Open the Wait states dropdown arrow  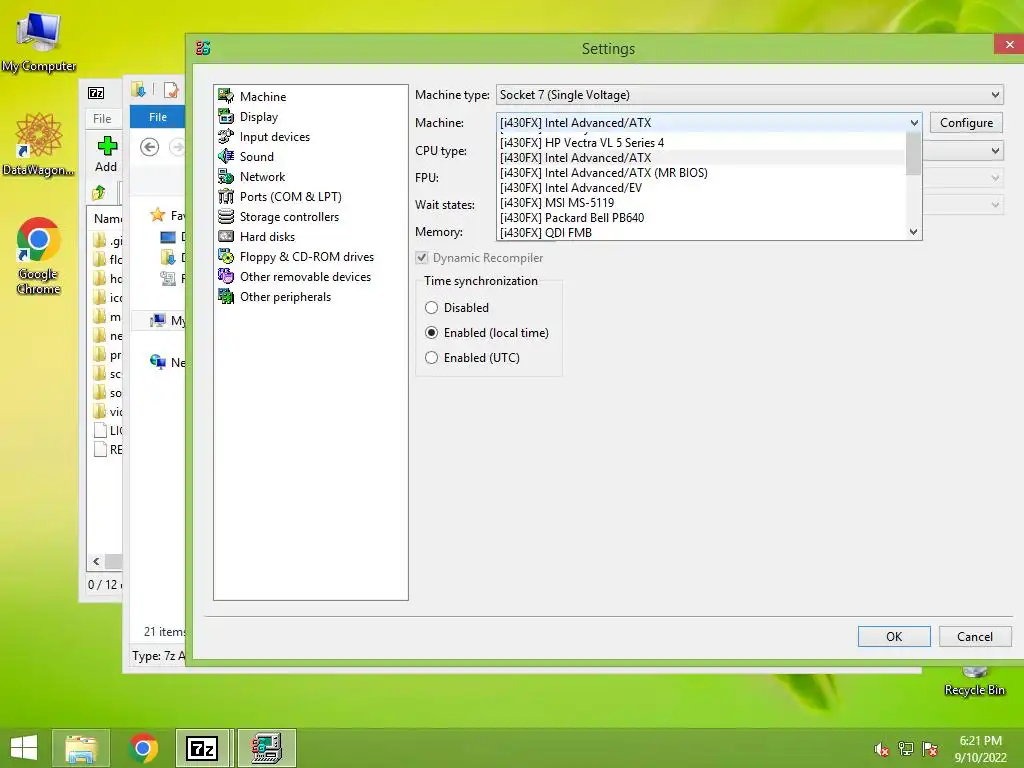click(995, 205)
